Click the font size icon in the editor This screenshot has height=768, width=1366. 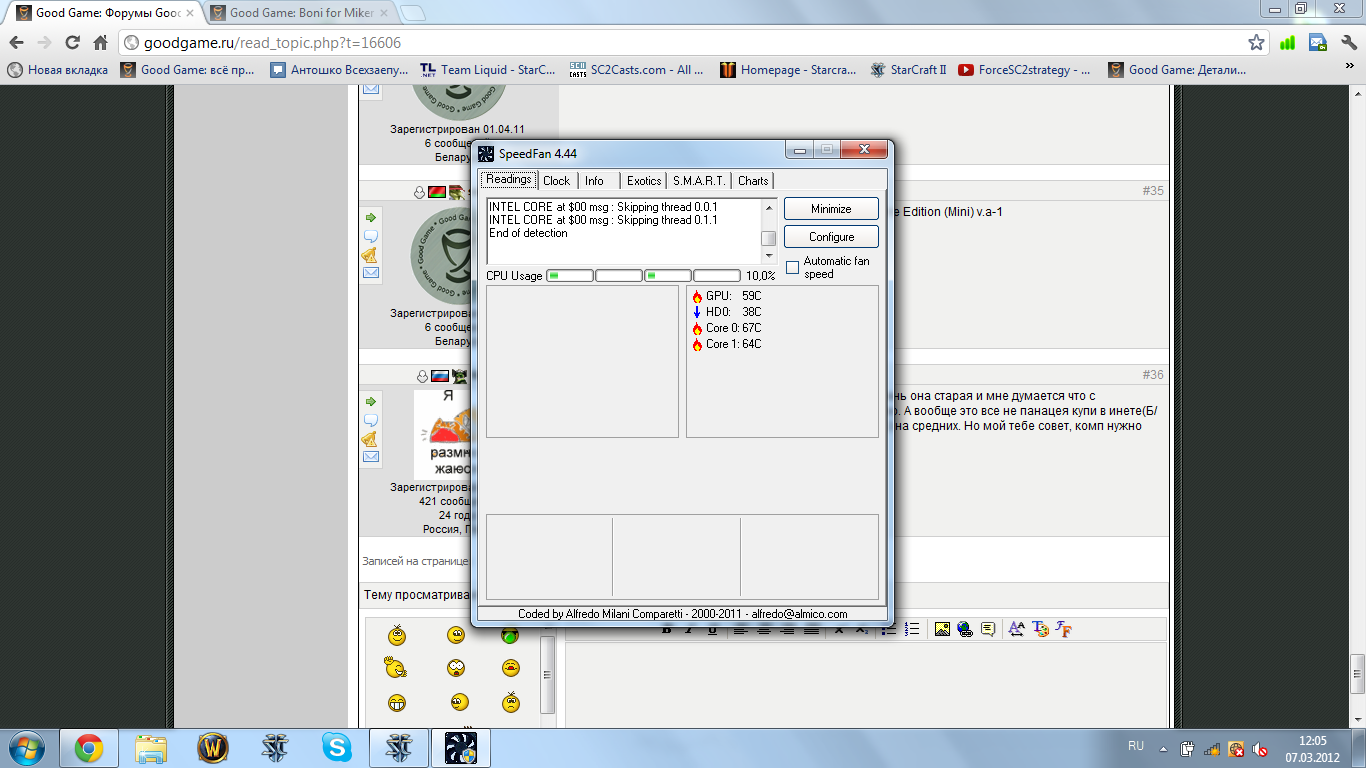pos(1017,629)
